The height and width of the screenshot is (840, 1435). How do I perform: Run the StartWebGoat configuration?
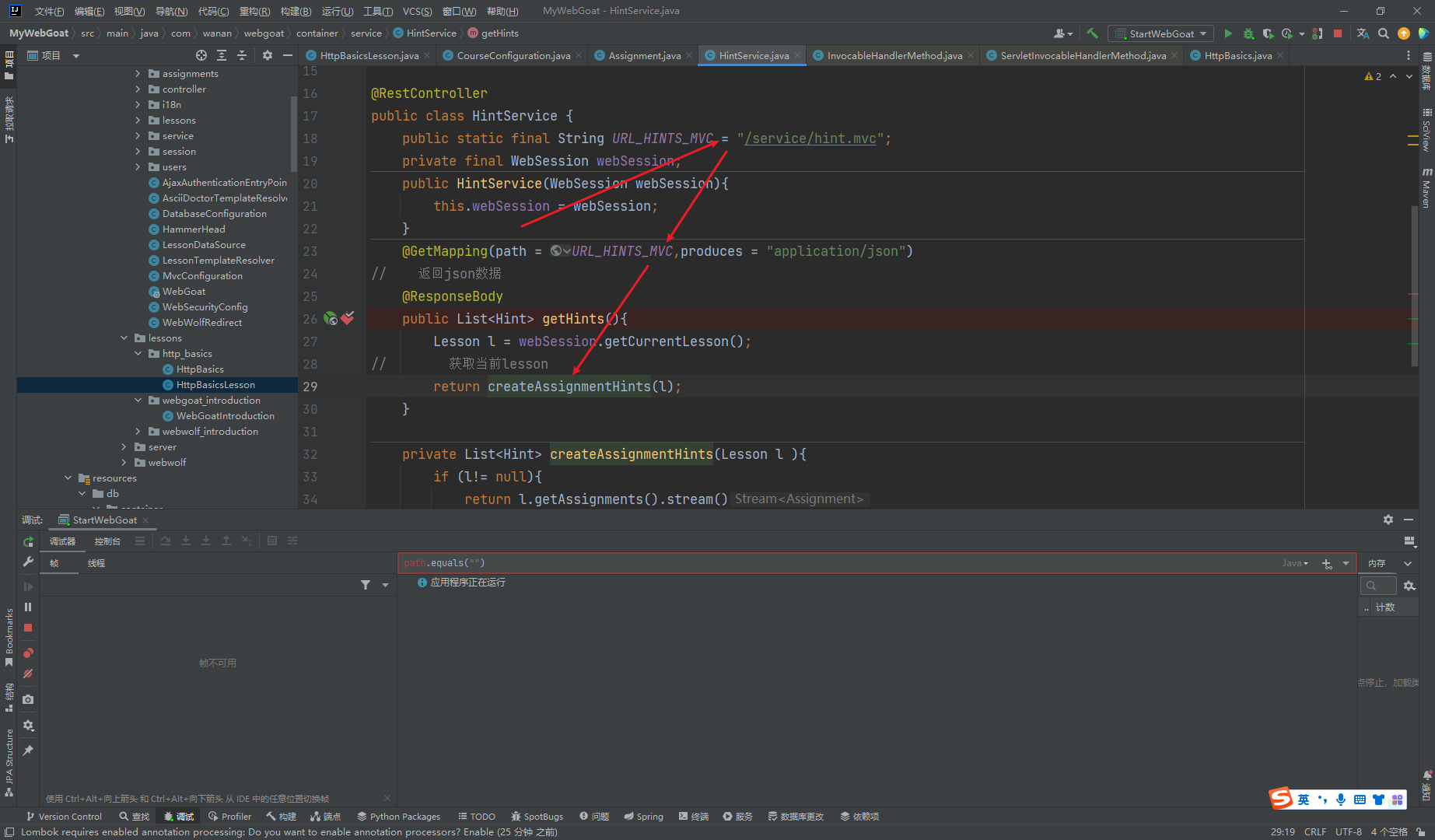click(1228, 33)
